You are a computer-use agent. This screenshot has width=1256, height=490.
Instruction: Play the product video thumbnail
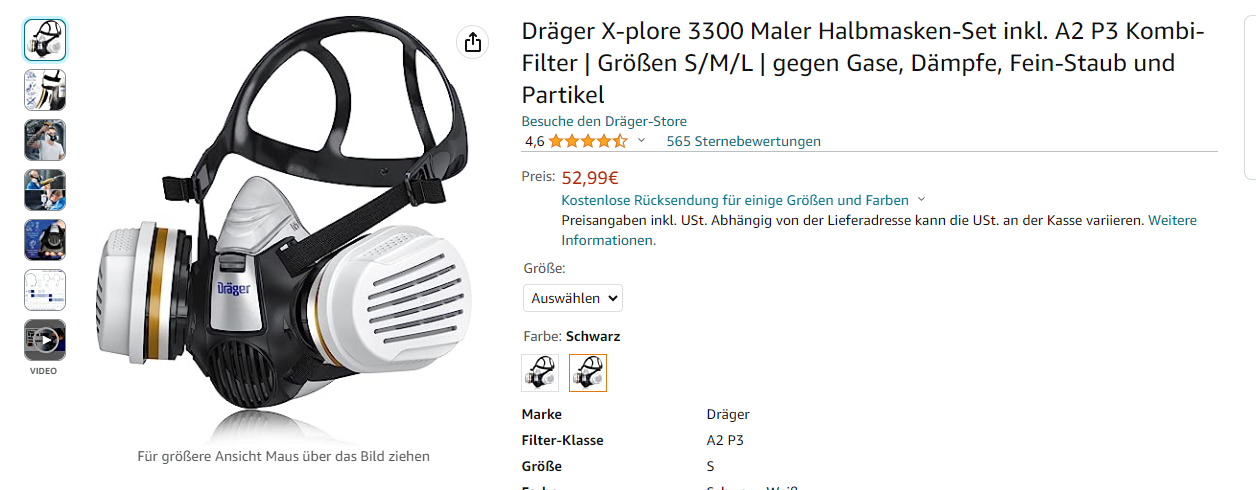pos(45,340)
